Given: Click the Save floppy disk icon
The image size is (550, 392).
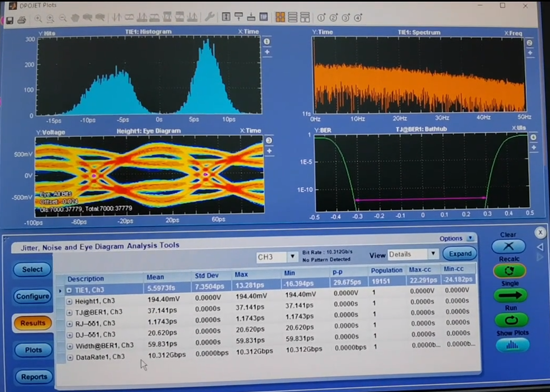Looking at the screenshot, I should pos(9,20).
